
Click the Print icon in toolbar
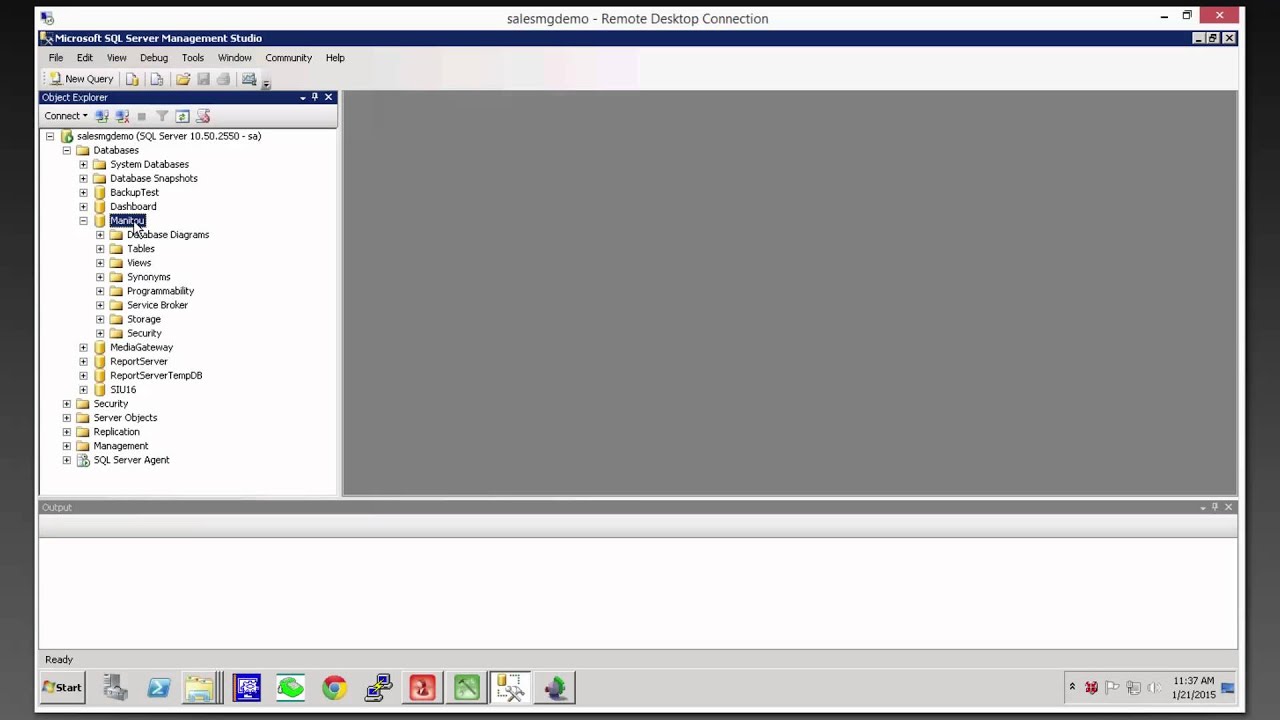(223, 79)
